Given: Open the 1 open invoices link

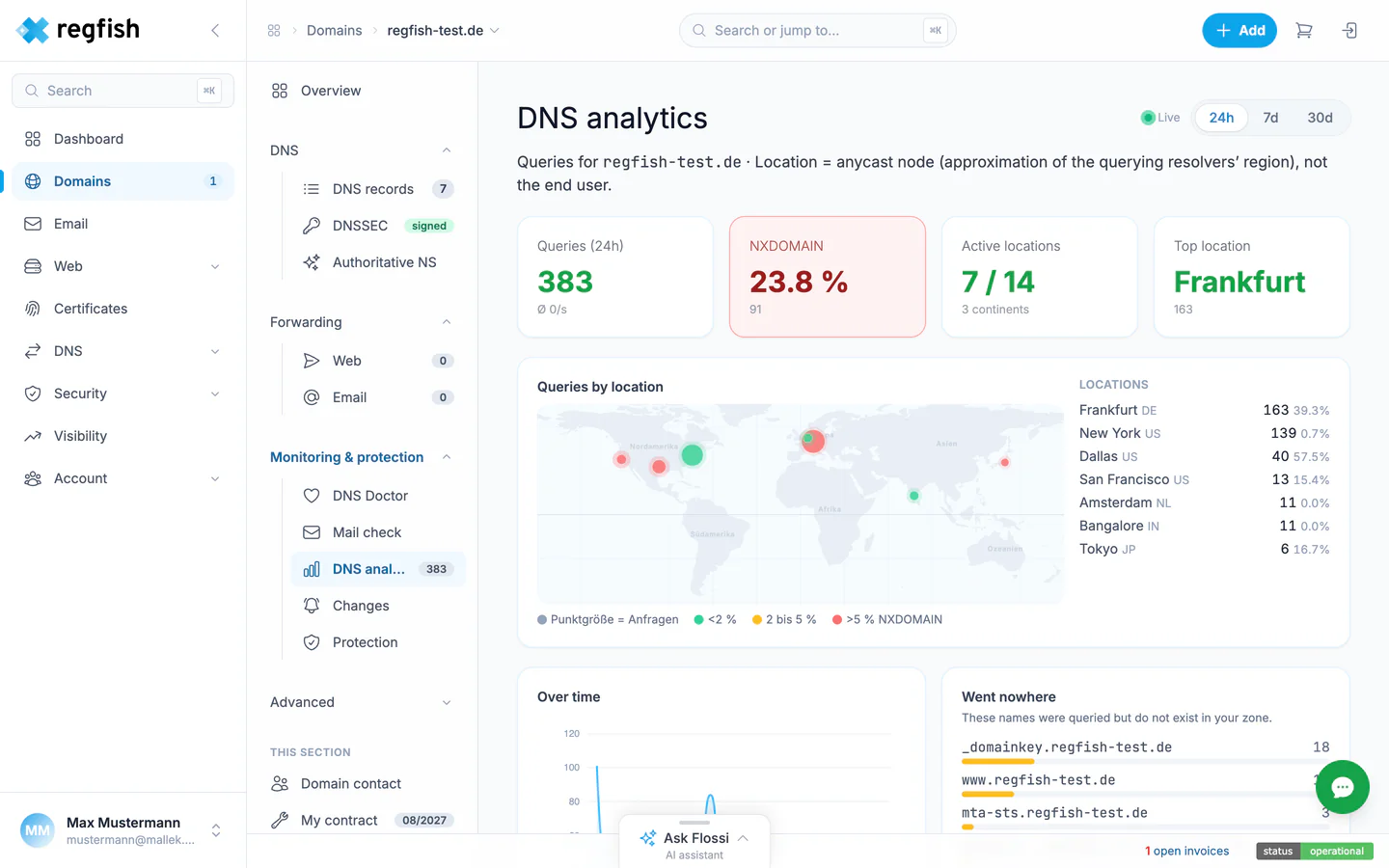Looking at the screenshot, I should click(x=1186, y=851).
